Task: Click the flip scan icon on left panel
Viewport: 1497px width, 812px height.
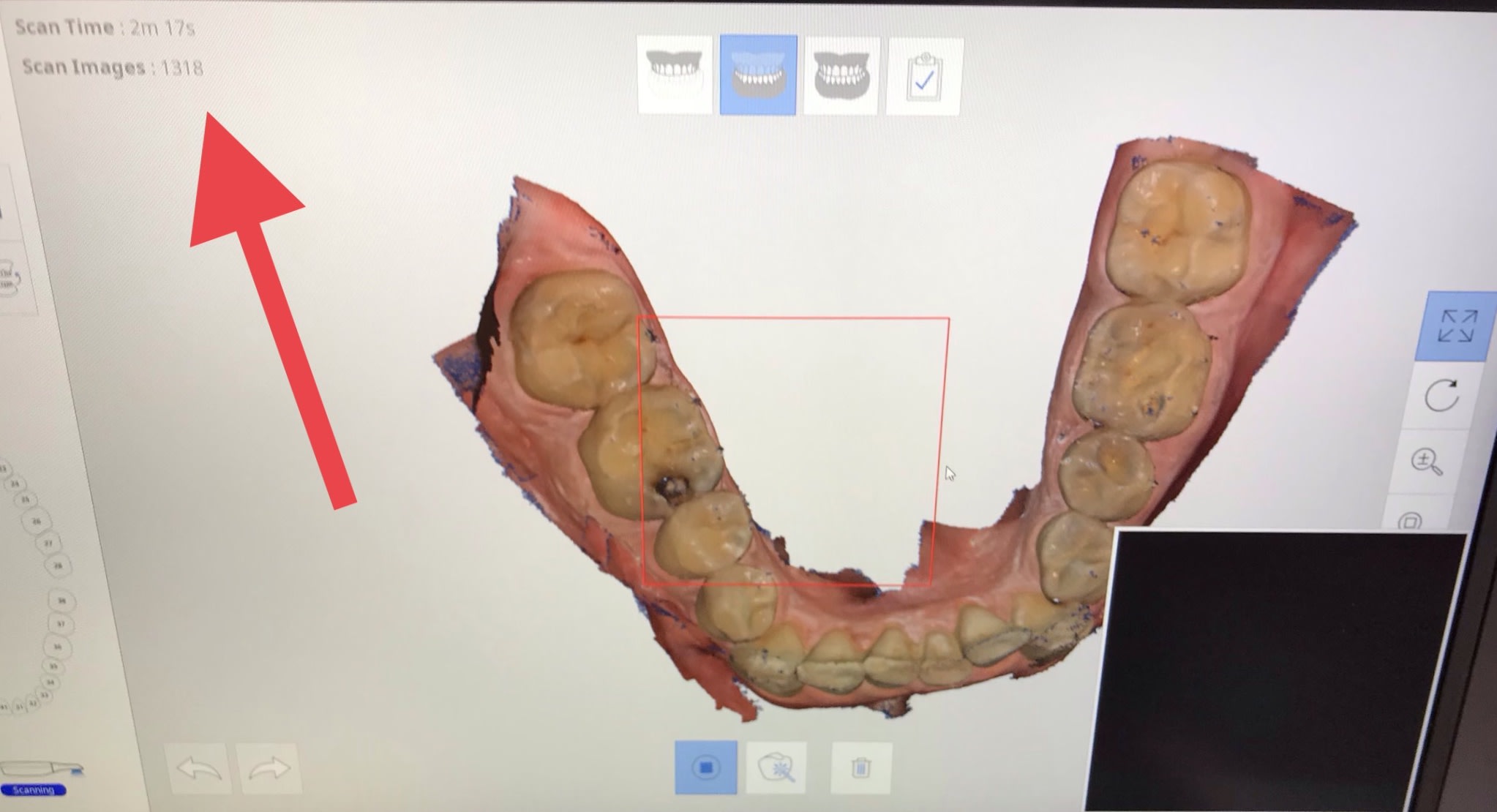Action: pos(9,279)
